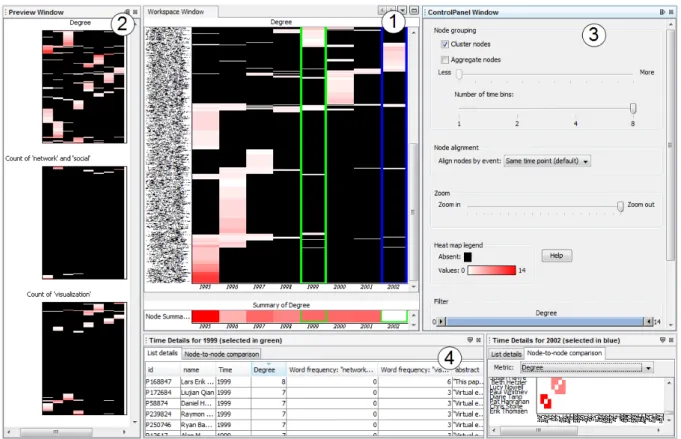
Task: Sort table by Degree column header
Action: [x=268, y=370]
